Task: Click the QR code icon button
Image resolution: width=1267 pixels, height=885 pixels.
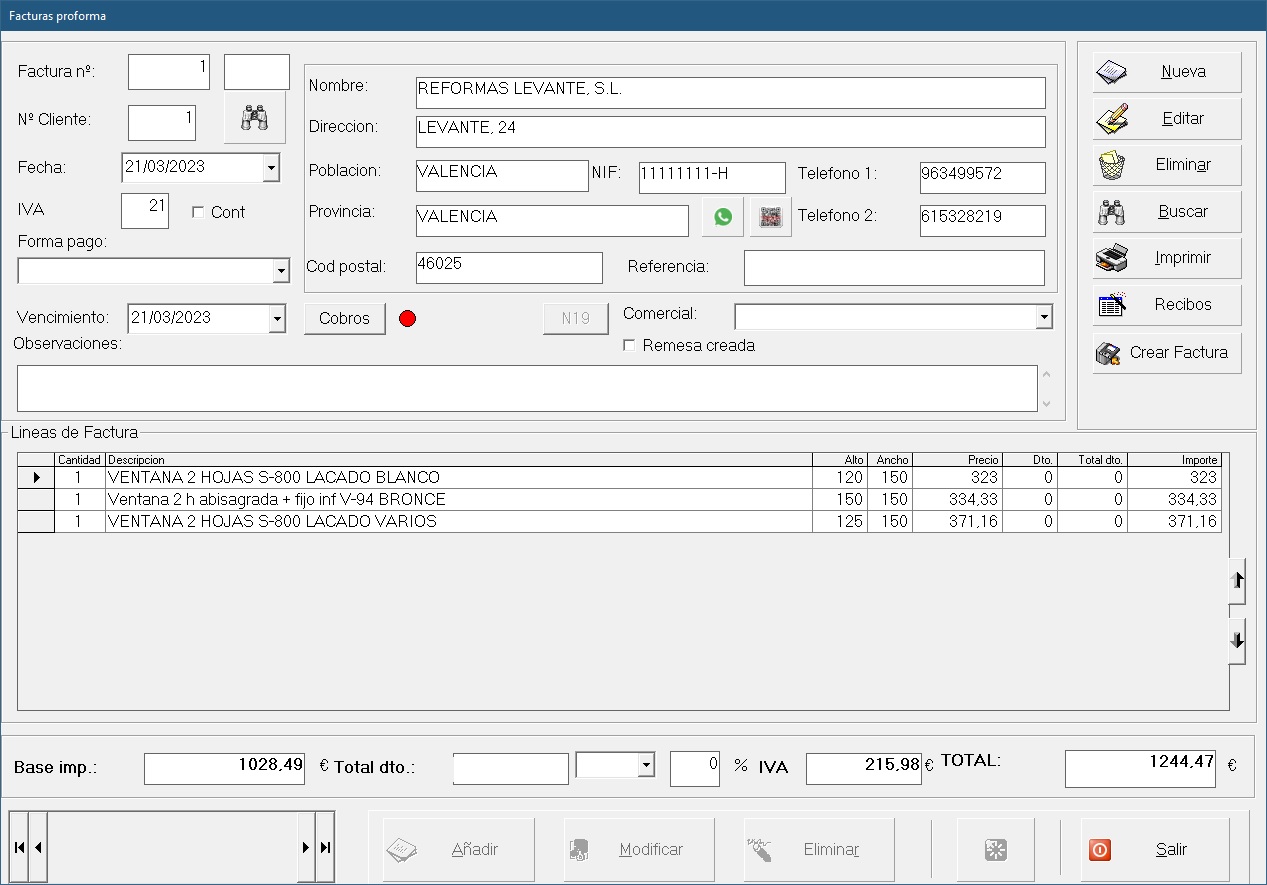Action: [x=770, y=217]
